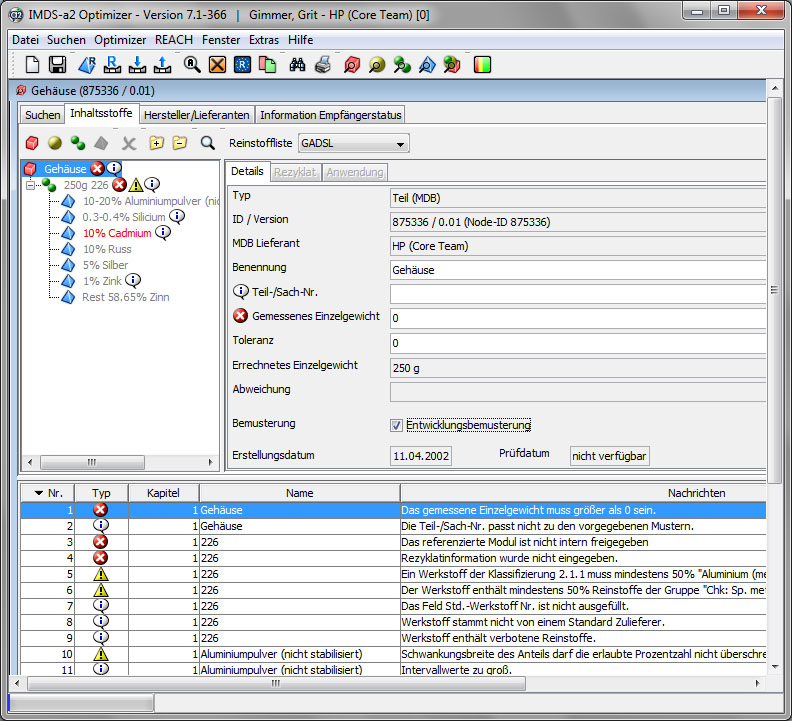Switch to the Information Empfängerstatus tab

click(x=331, y=115)
